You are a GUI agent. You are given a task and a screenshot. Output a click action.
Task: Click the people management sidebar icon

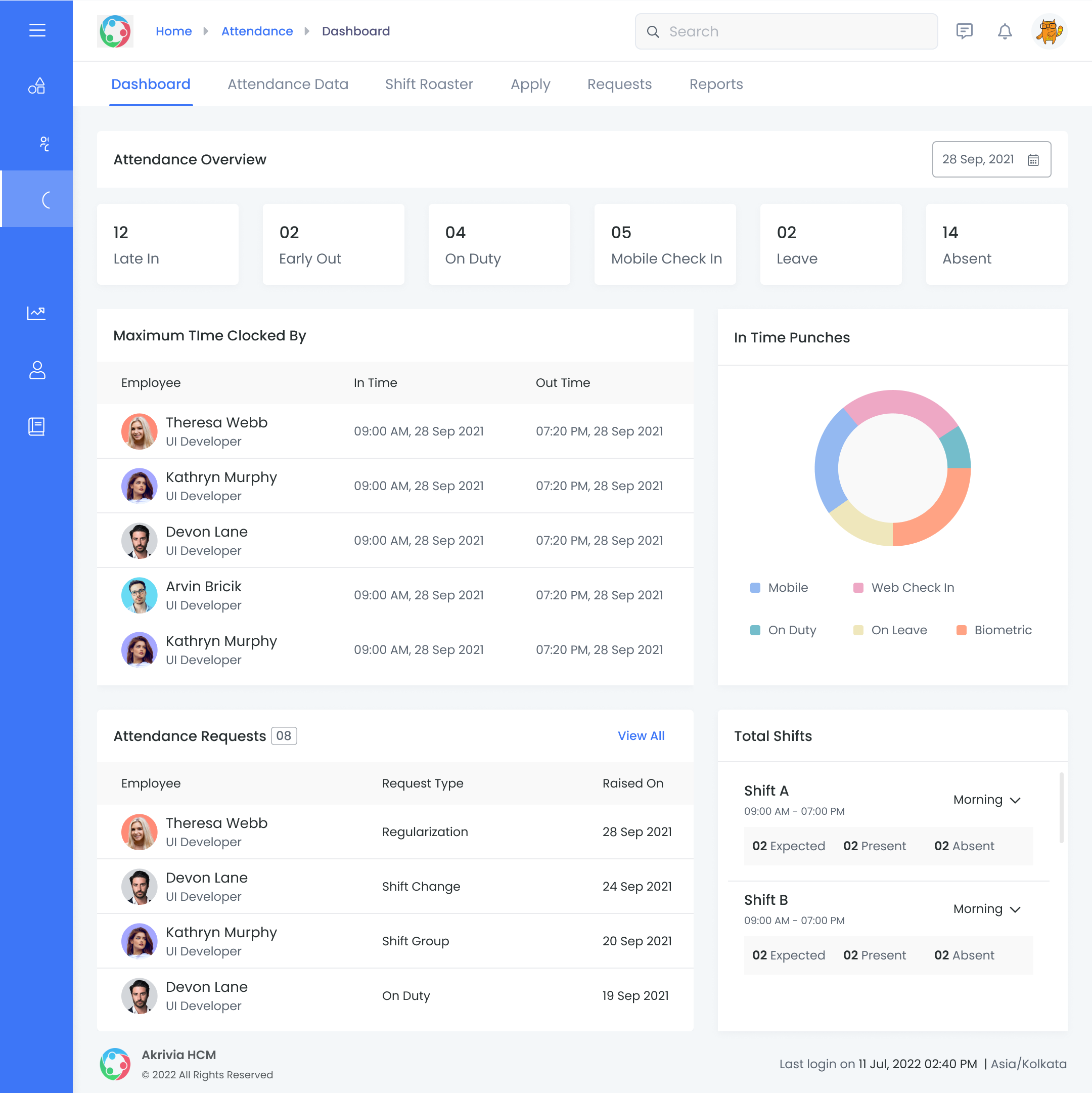click(44, 144)
